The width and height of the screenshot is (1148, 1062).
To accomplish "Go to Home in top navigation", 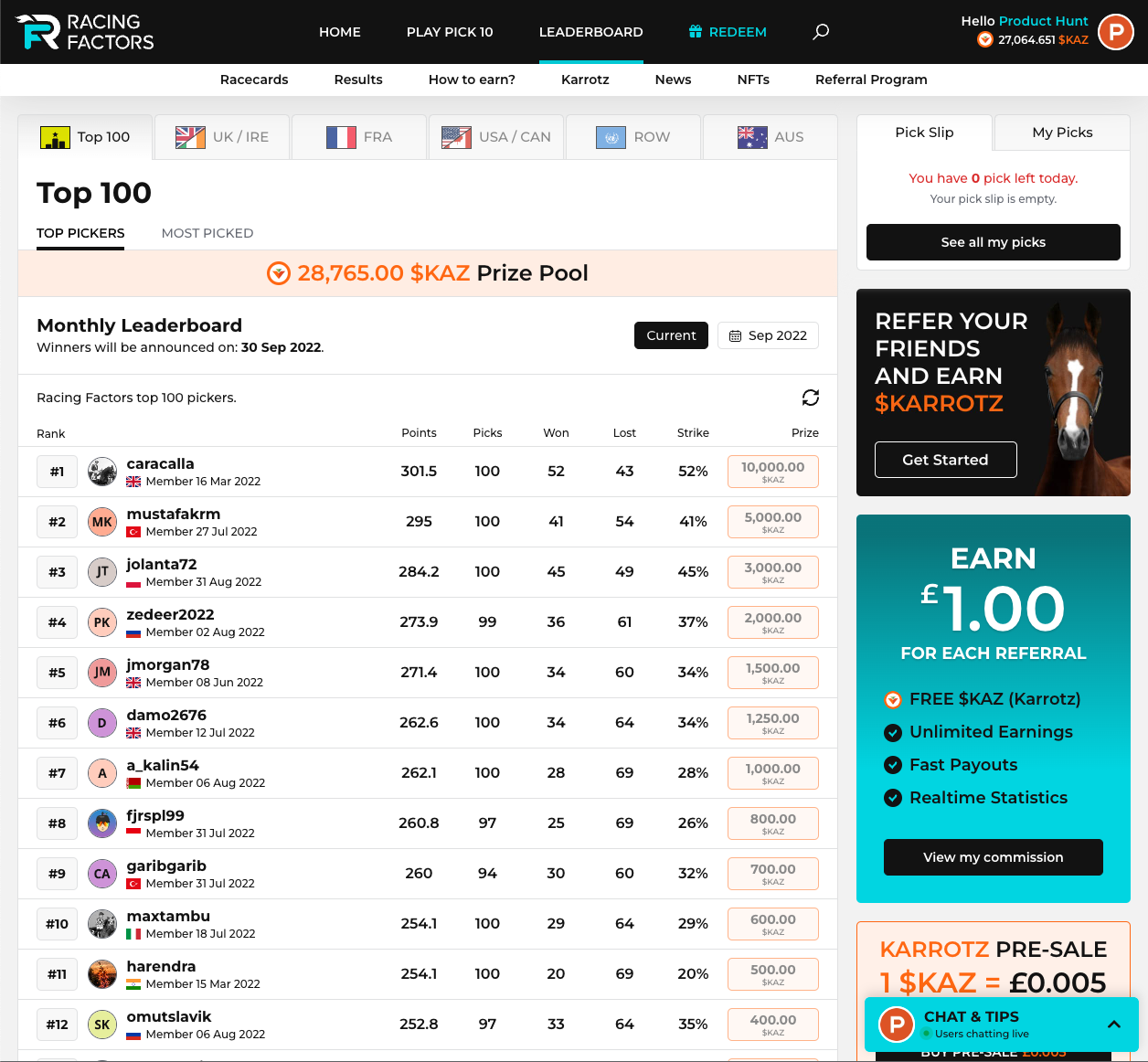I will click(x=340, y=32).
